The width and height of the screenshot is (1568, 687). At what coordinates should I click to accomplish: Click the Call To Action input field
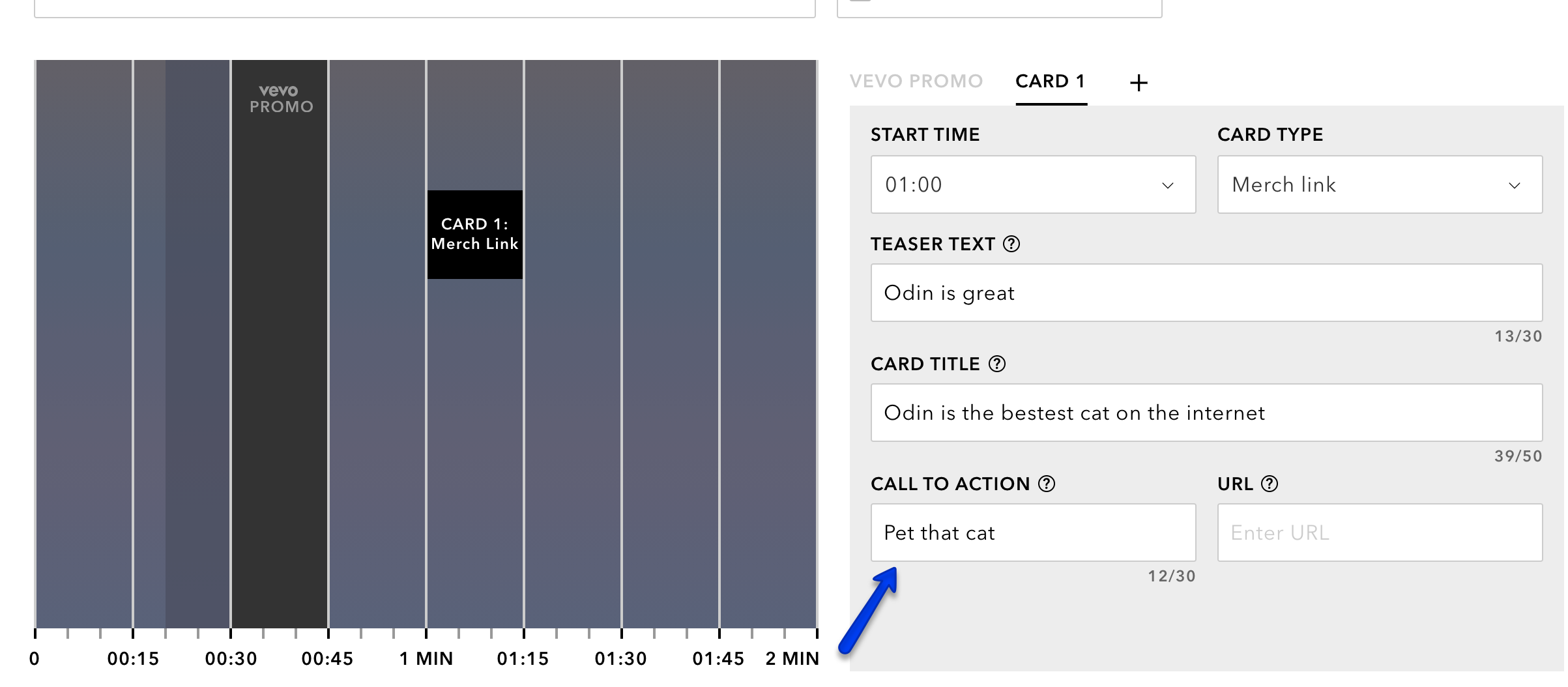[1032, 533]
